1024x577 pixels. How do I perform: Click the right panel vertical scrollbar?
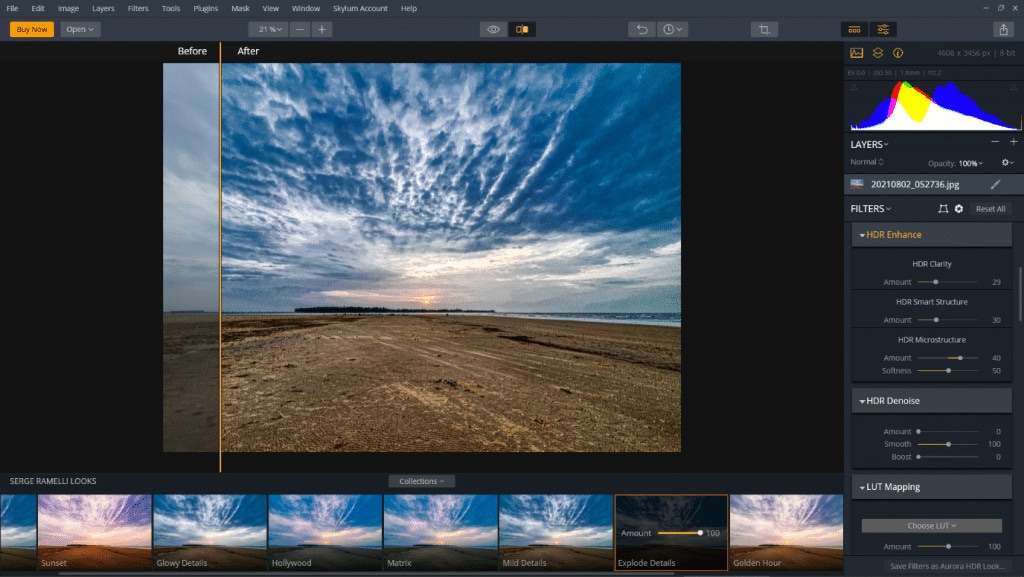[1021, 294]
